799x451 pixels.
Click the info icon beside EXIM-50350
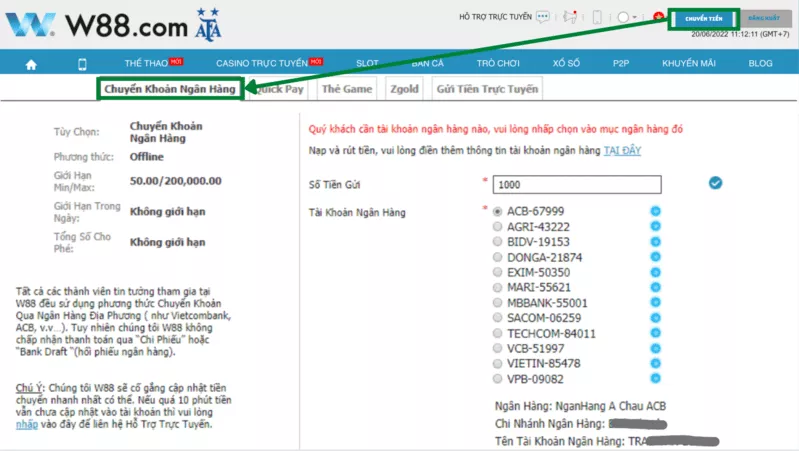(x=655, y=272)
